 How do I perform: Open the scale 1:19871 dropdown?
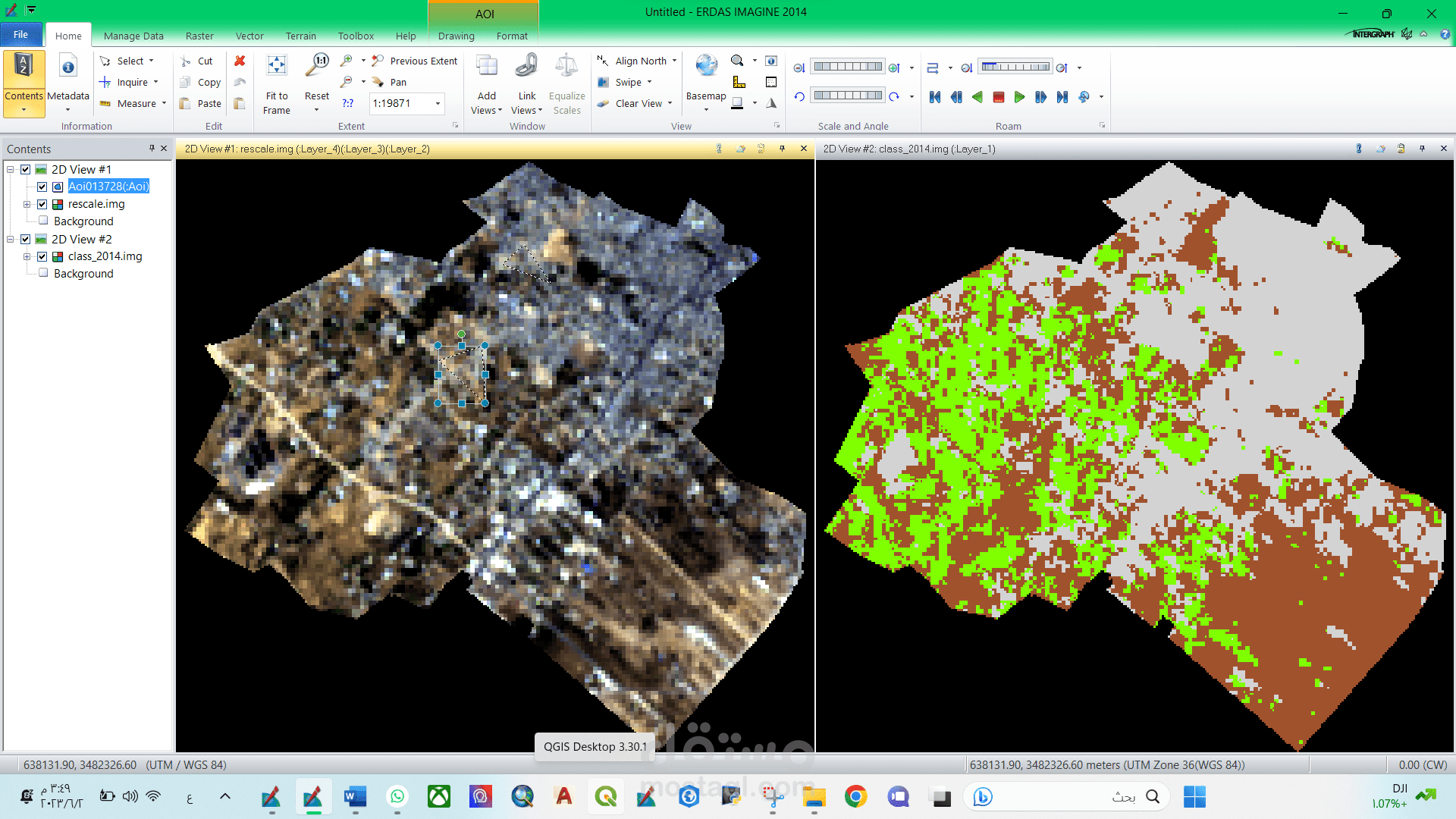tap(438, 104)
